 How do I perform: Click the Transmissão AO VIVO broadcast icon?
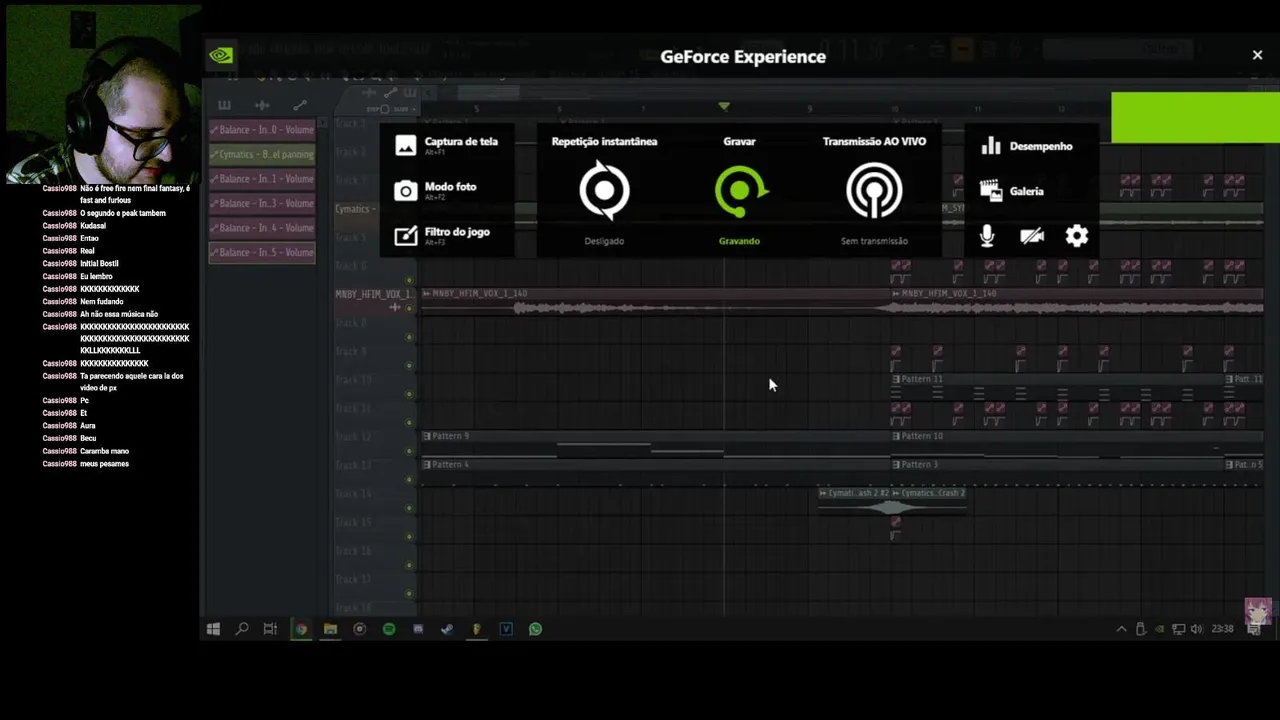874,190
